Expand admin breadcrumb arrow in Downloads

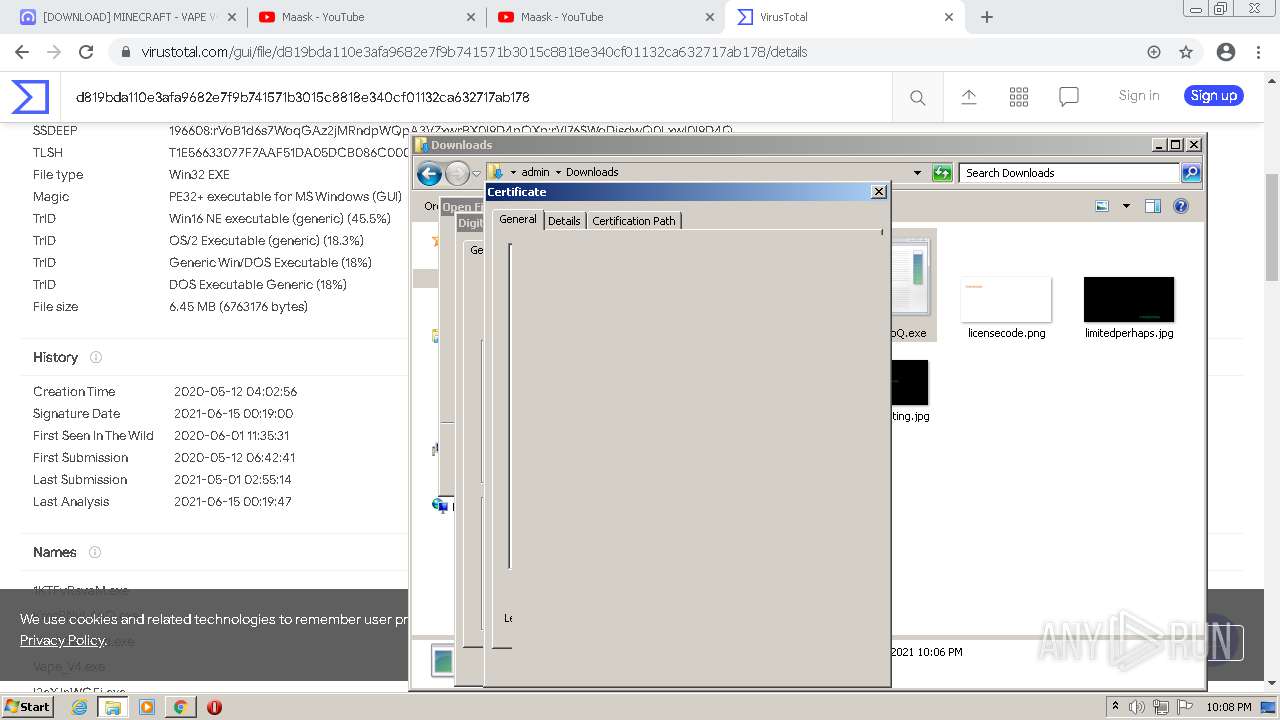tap(558, 172)
